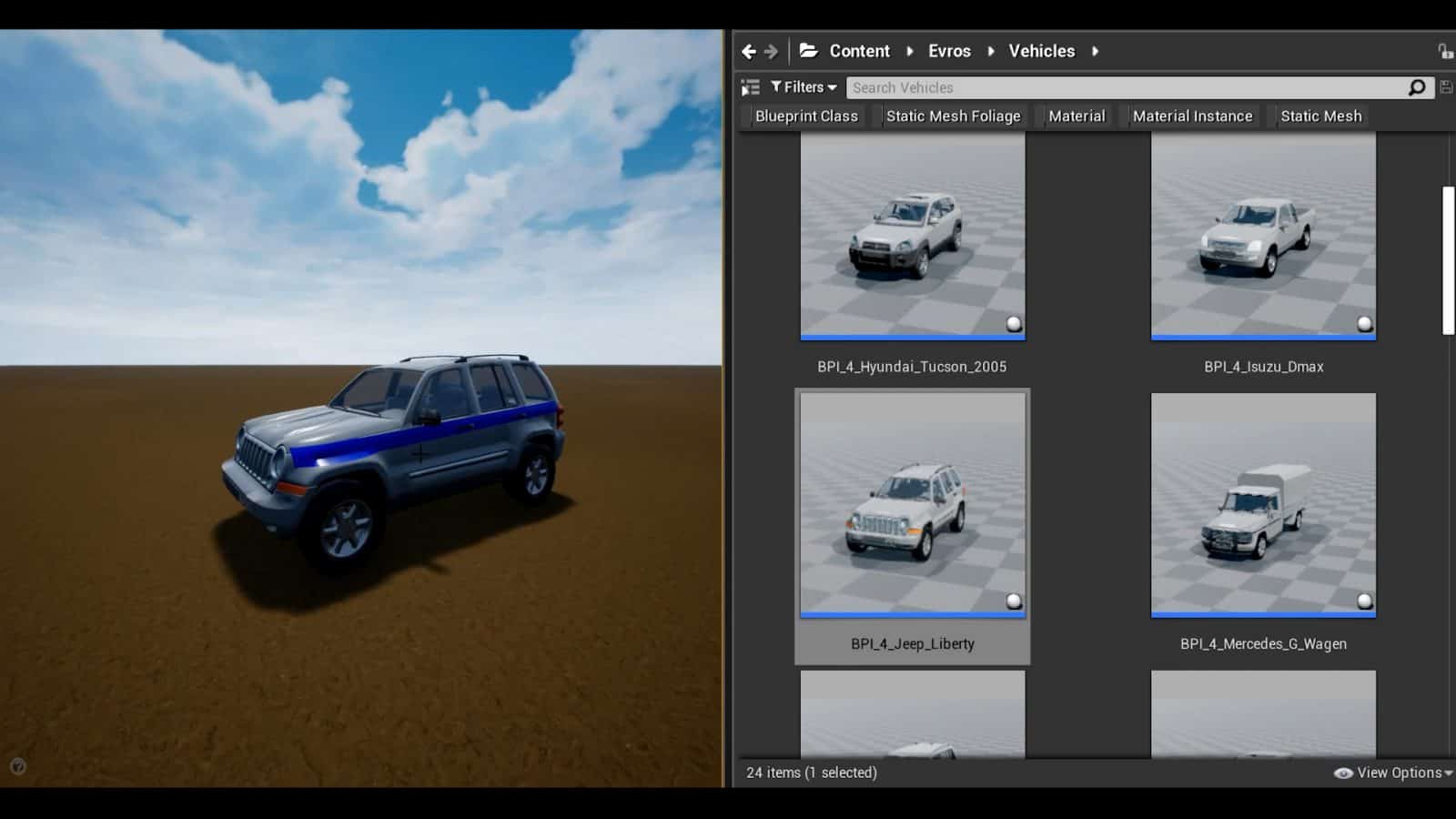
Task: Select the BPI_4_Isuzu_Dmax thumbnail
Action: pos(1263,237)
